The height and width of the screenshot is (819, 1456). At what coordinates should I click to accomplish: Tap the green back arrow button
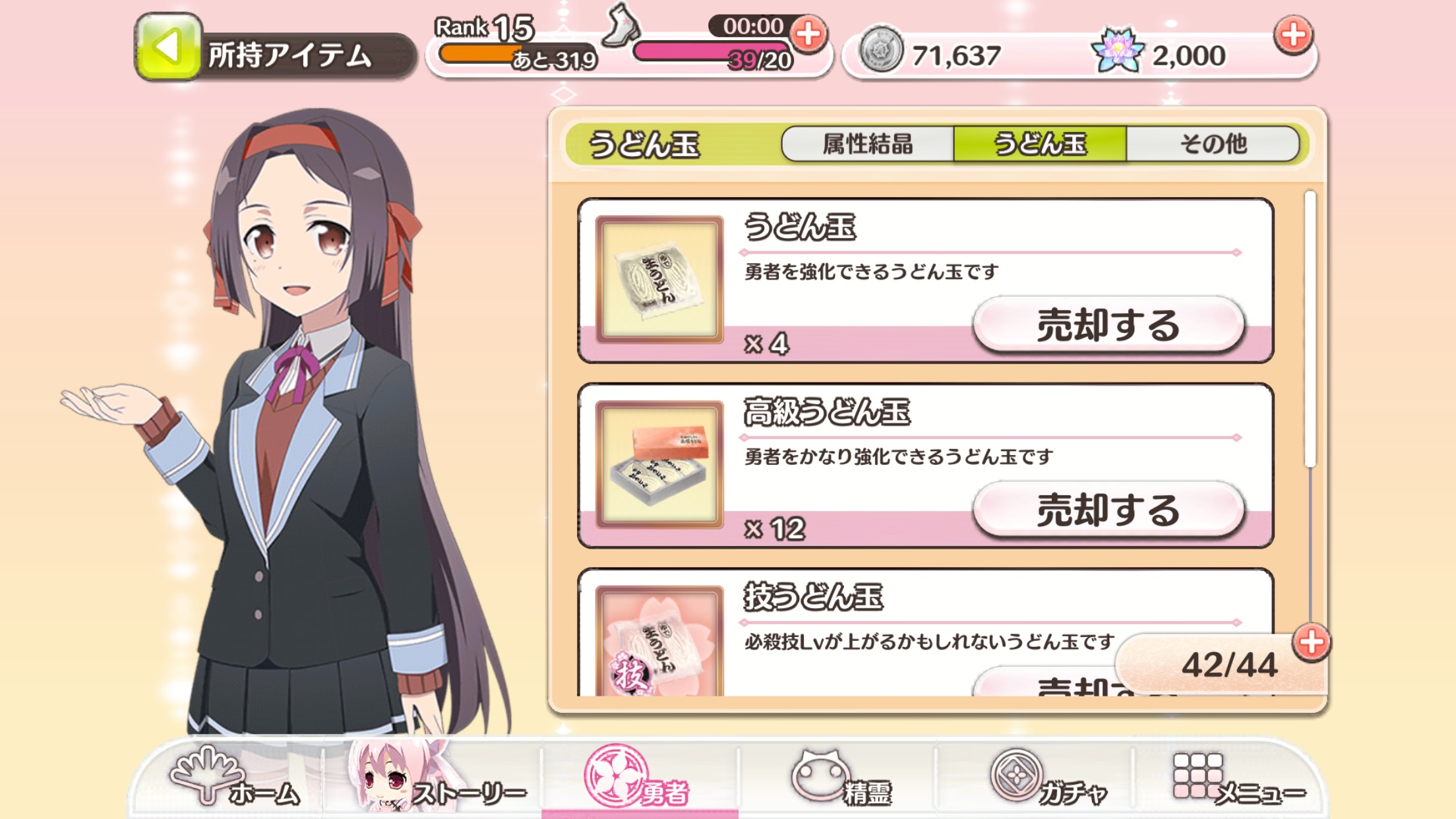click(x=167, y=47)
